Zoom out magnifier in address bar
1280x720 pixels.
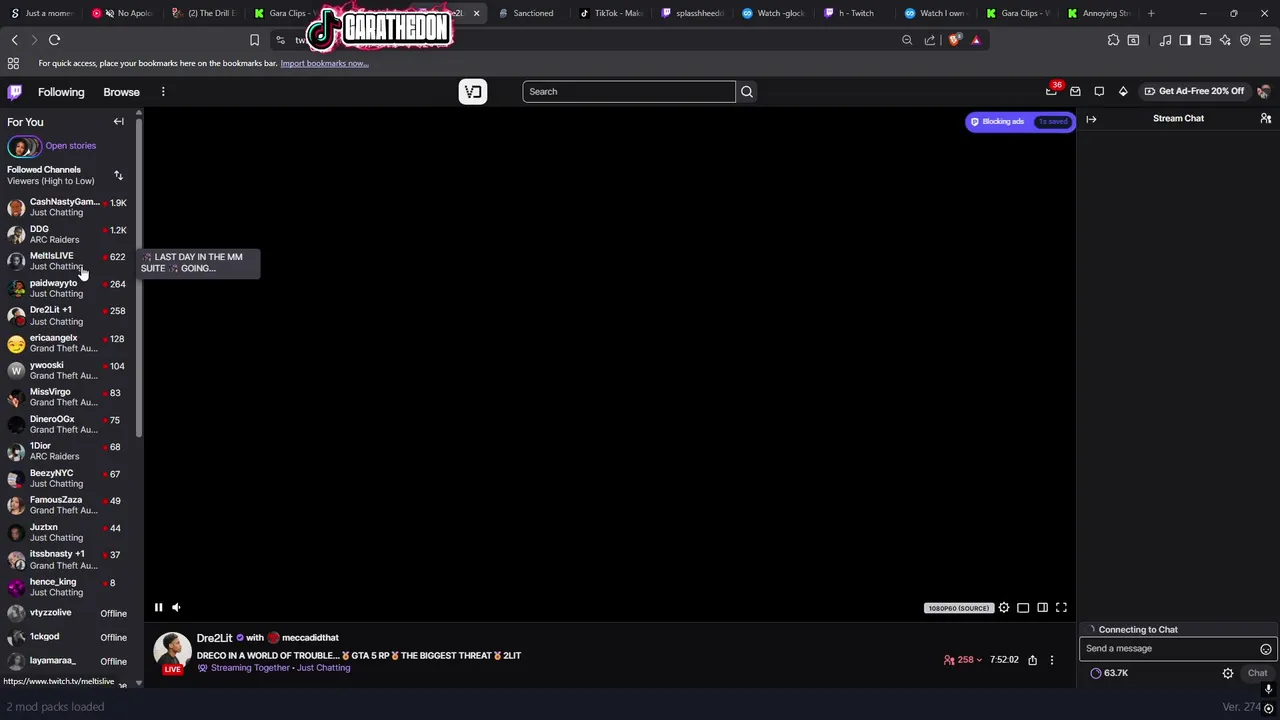coord(907,40)
